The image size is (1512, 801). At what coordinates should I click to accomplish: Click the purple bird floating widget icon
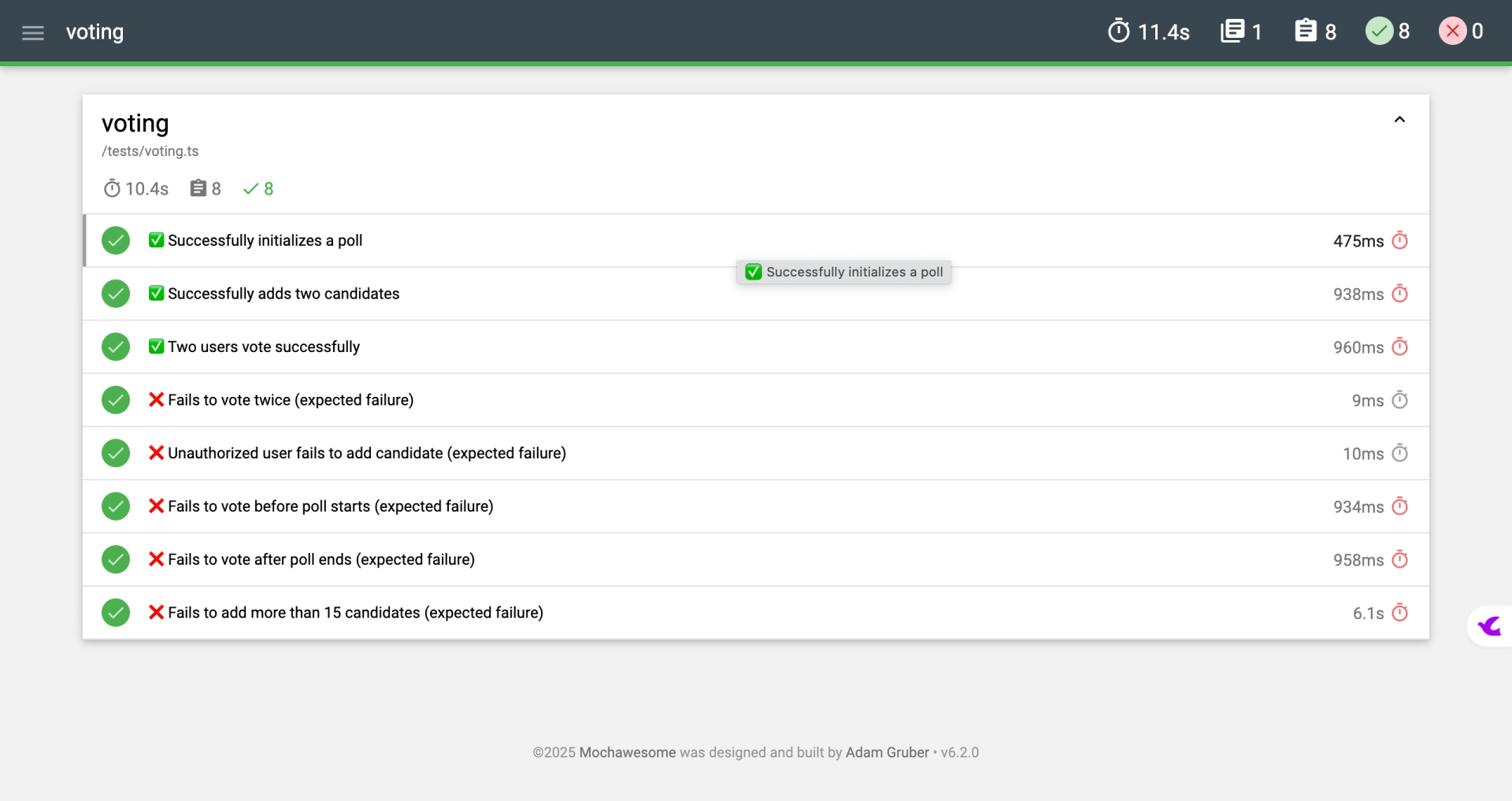click(1490, 626)
